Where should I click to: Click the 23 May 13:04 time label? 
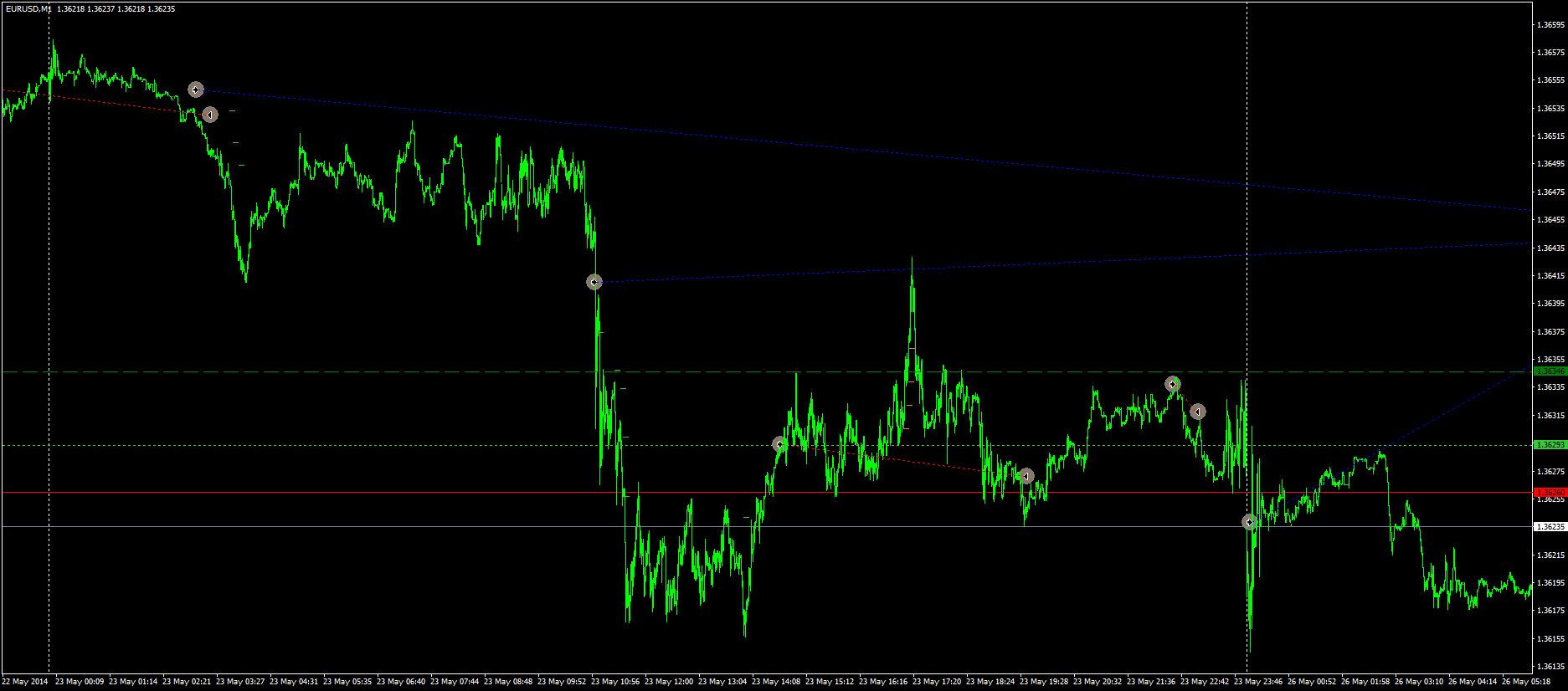[x=723, y=682]
